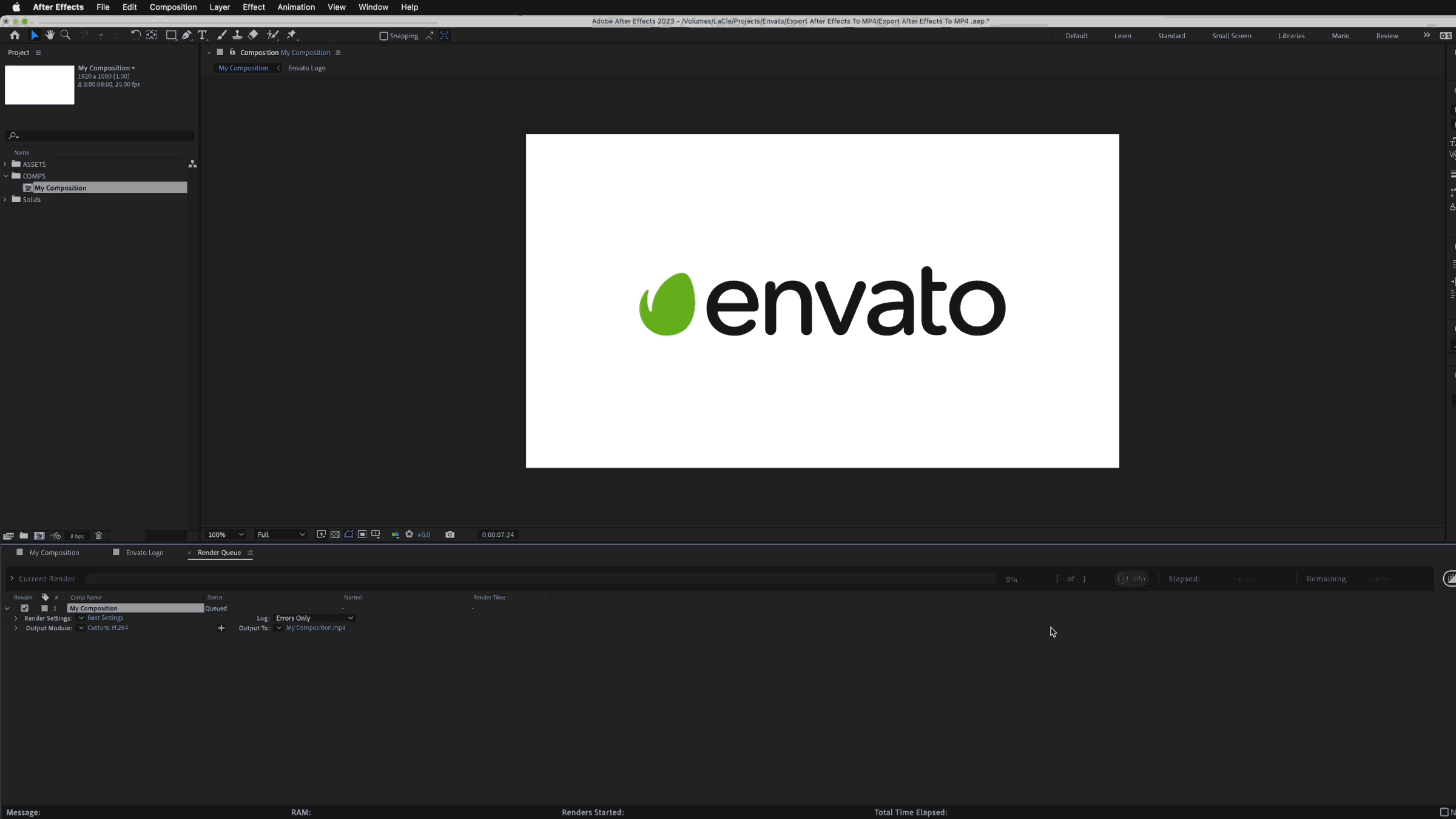Click the My Composition thumbnail in Project panel
Viewport: 1456px width, 819px height.
tap(39, 85)
